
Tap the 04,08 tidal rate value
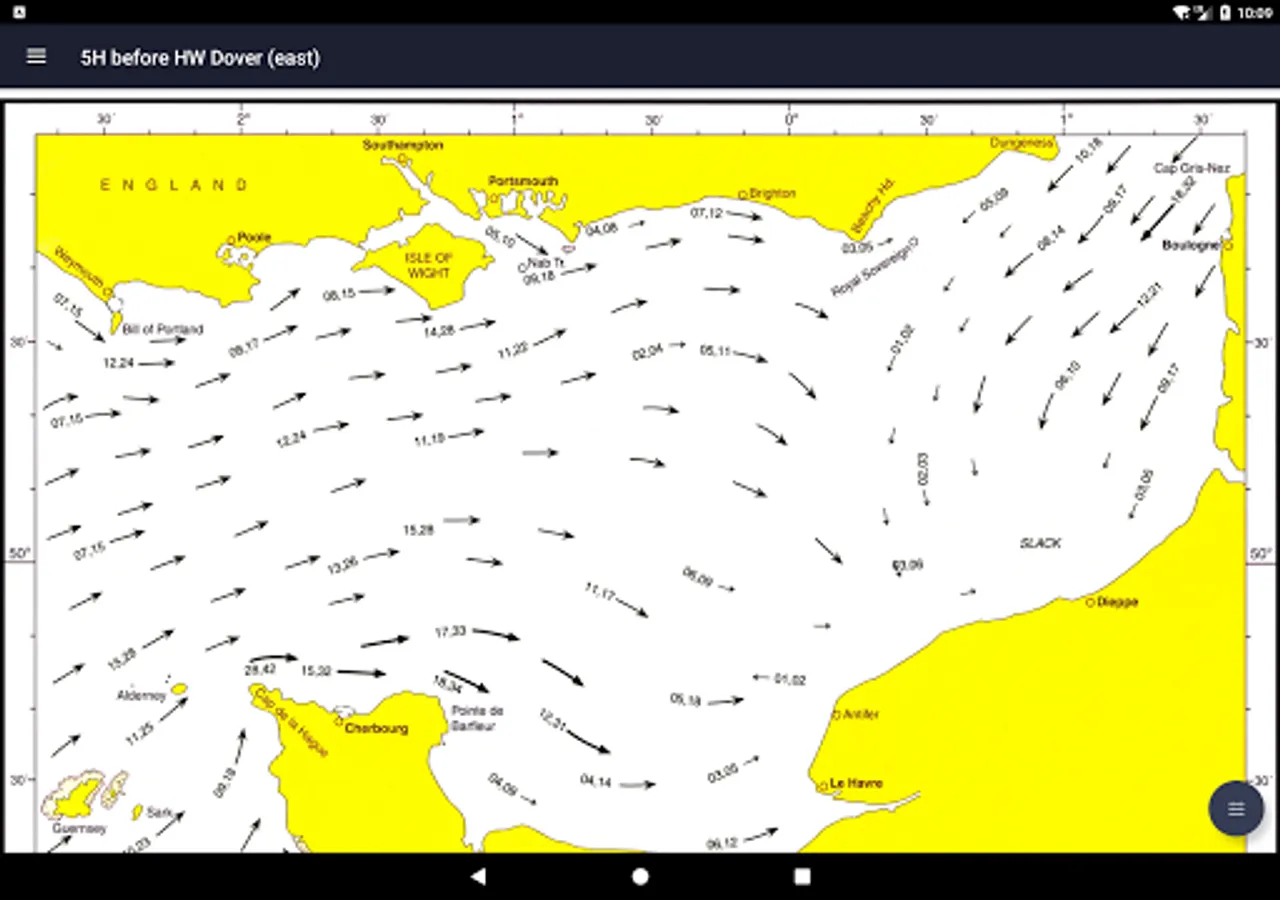pos(602,229)
